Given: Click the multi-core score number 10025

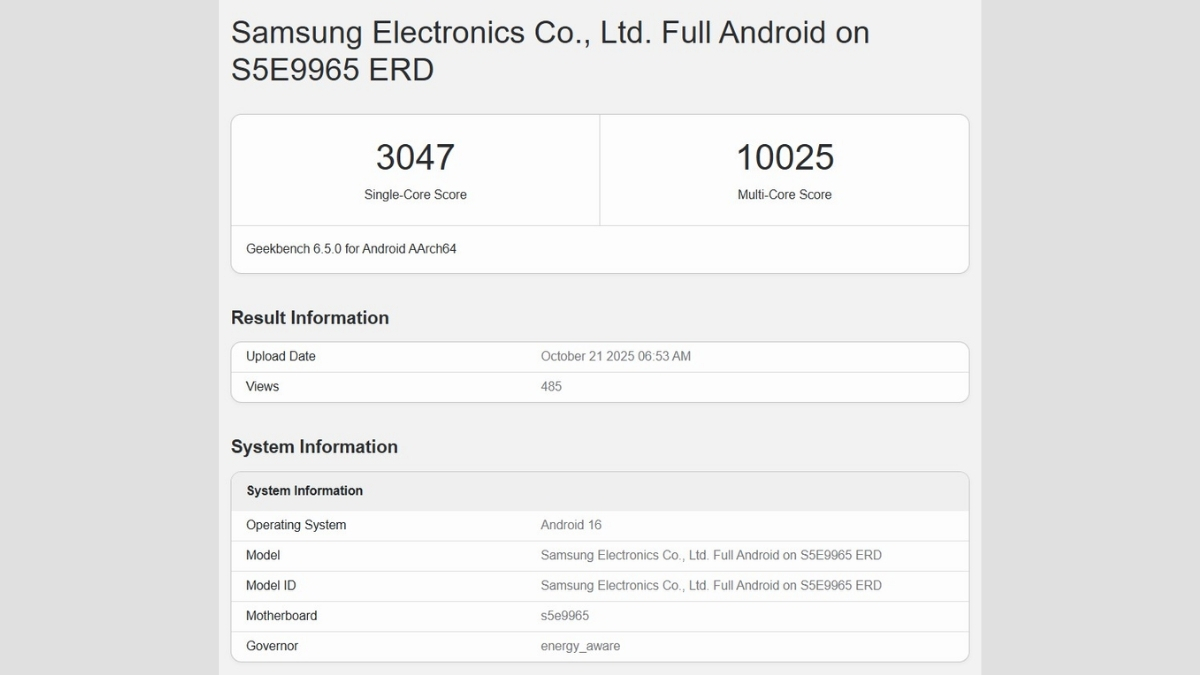Looking at the screenshot, I should pos(784,157).
